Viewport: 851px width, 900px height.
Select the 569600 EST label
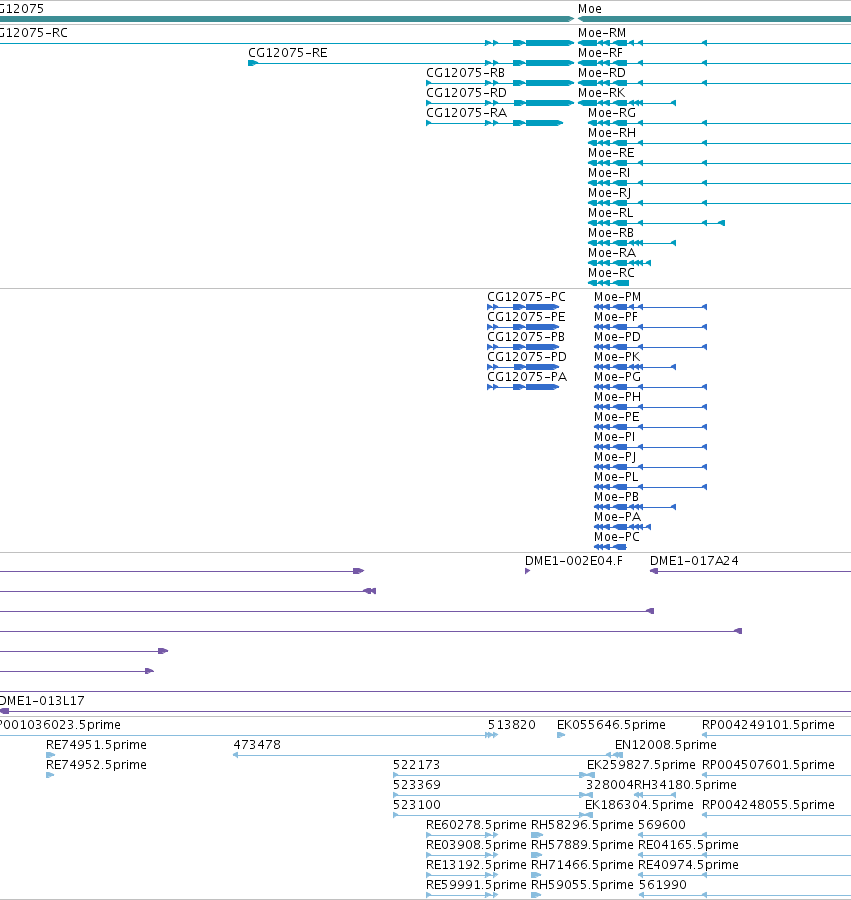(662, 825)
